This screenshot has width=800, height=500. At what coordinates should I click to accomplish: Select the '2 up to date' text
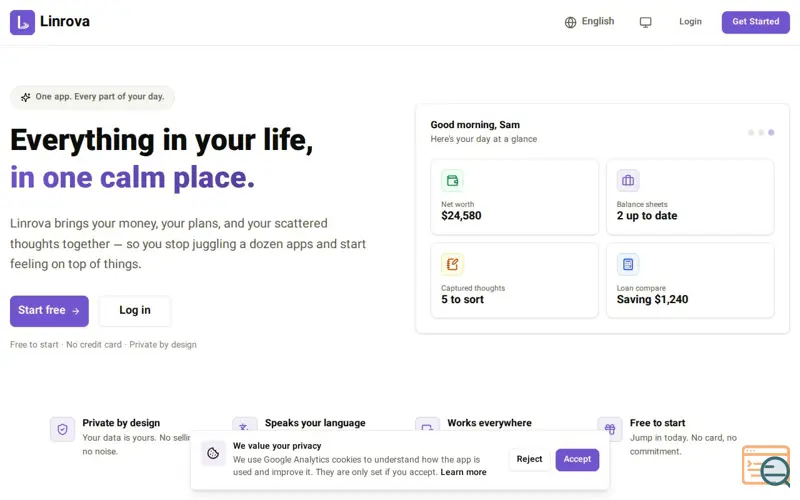click(x=647, y=216)
